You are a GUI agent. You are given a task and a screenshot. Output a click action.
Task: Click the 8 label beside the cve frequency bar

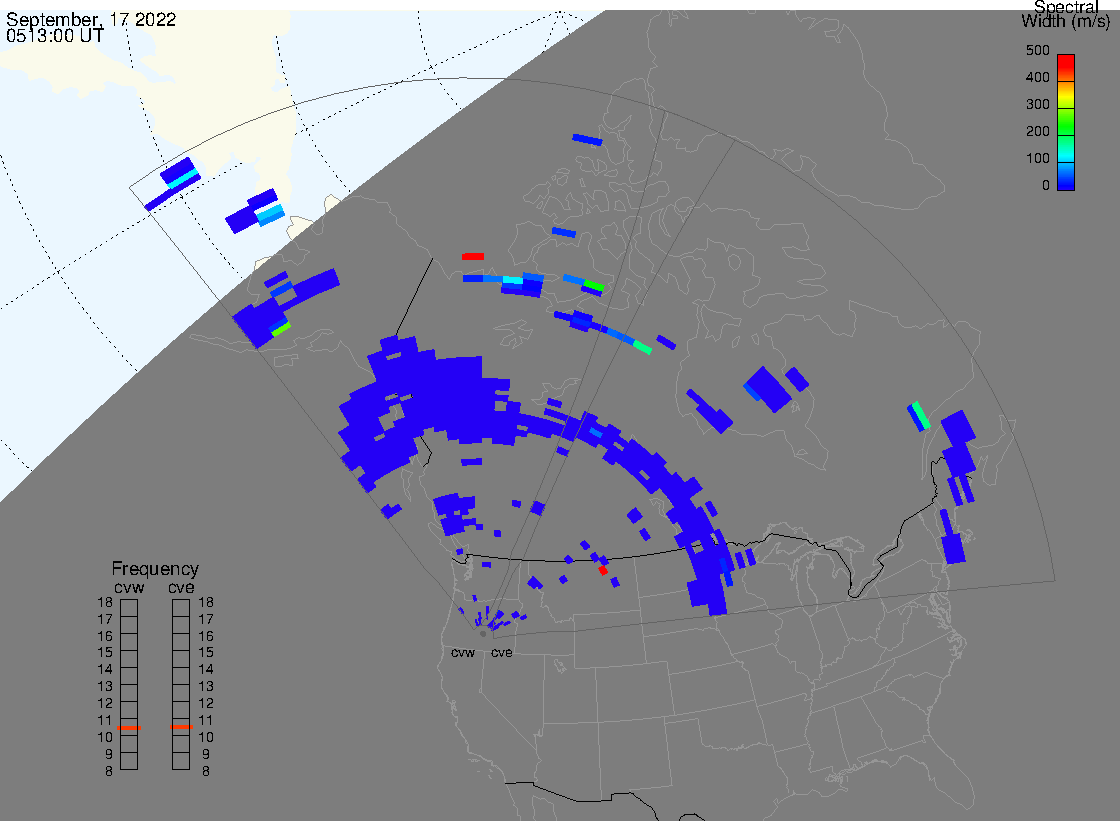[206, 772]
